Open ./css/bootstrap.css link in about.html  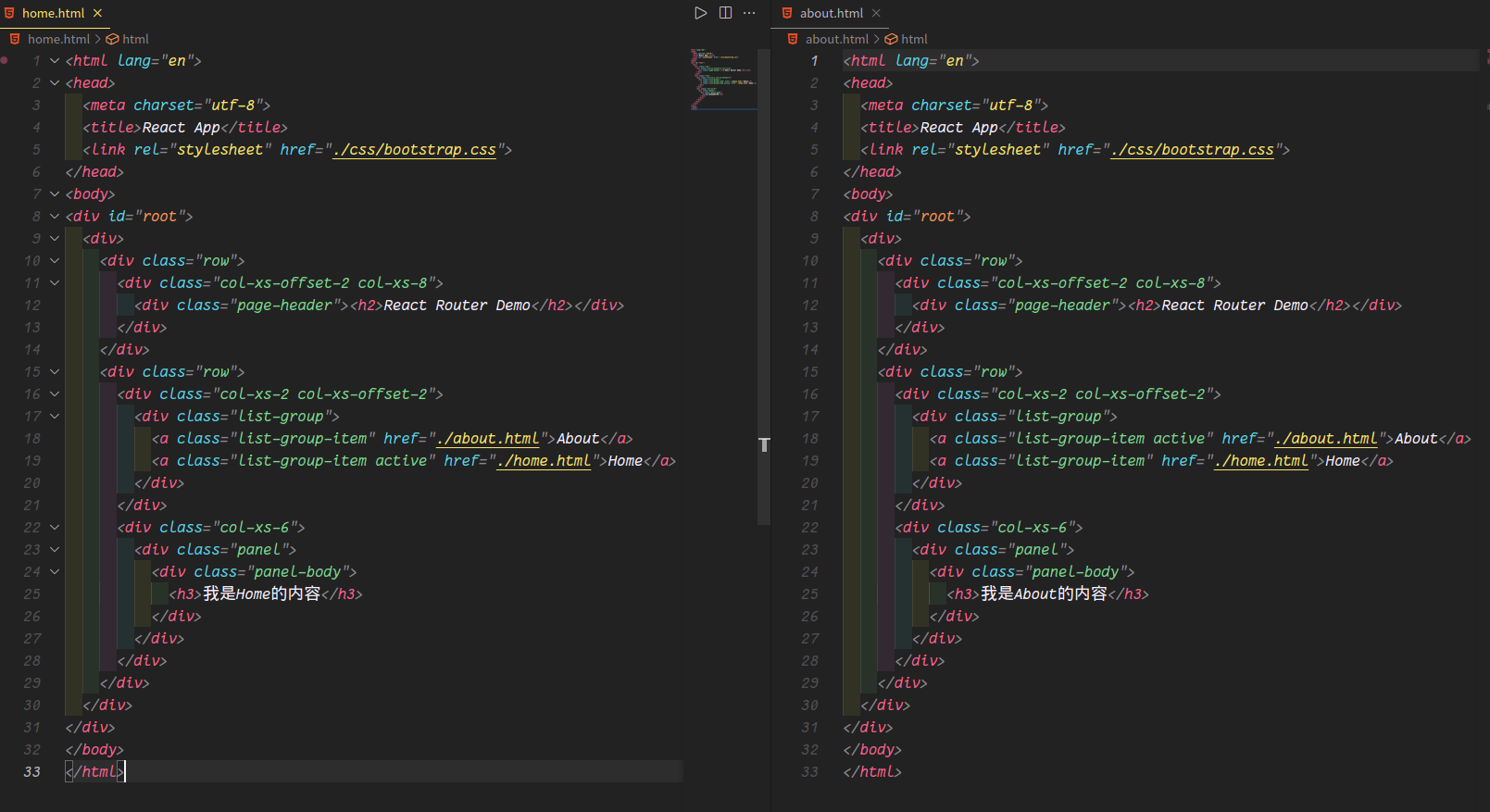[1193, 150]
